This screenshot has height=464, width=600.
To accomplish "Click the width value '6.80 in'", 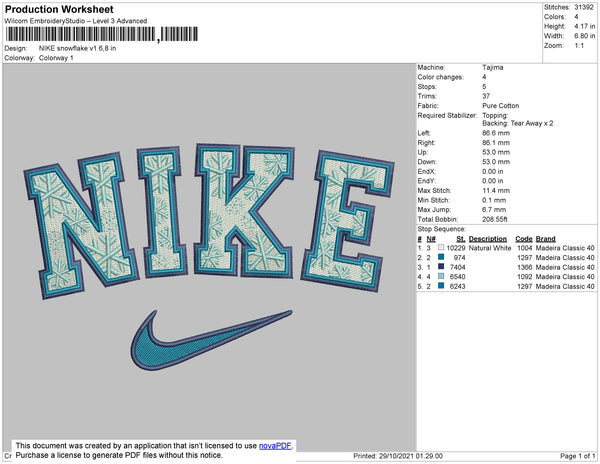I will click(584, 36).
